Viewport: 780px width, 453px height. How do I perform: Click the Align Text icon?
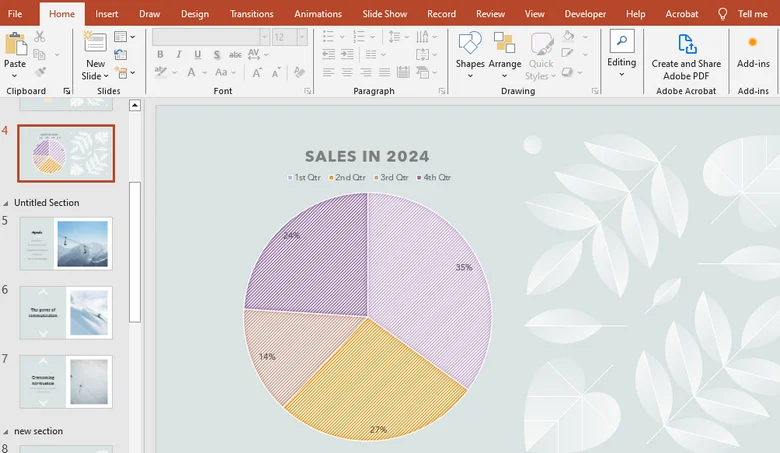click(422, 54)
